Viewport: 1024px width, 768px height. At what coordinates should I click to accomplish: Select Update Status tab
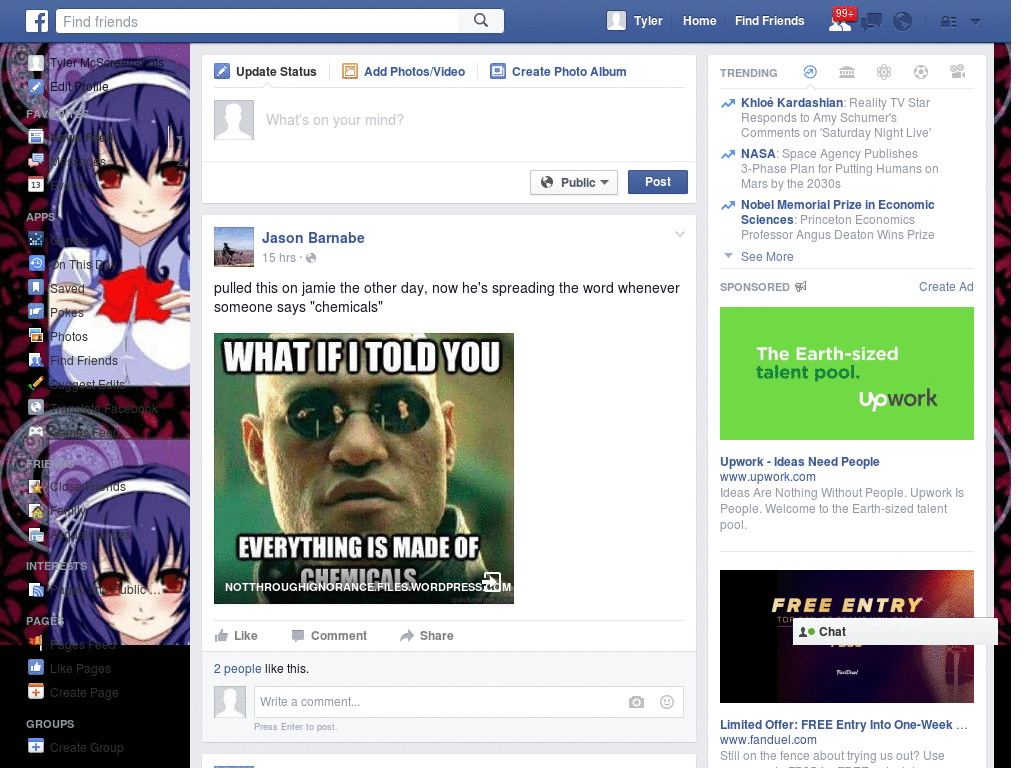pyautogui.click(x=265, y=72)
